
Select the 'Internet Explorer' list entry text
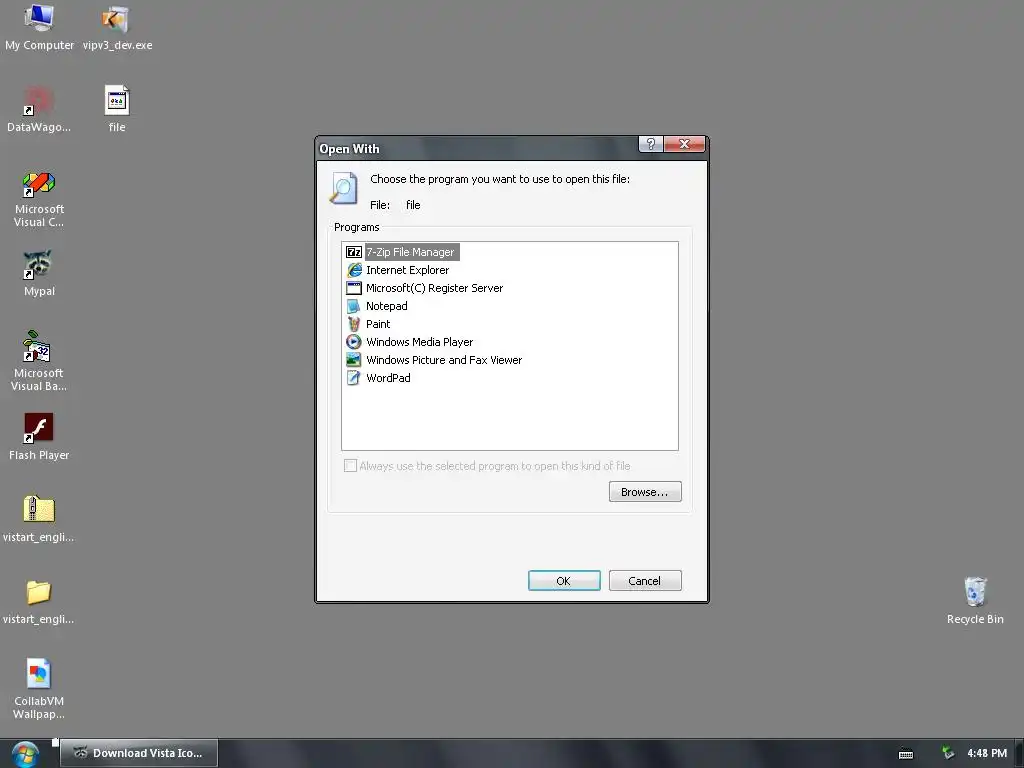(408, 270)
